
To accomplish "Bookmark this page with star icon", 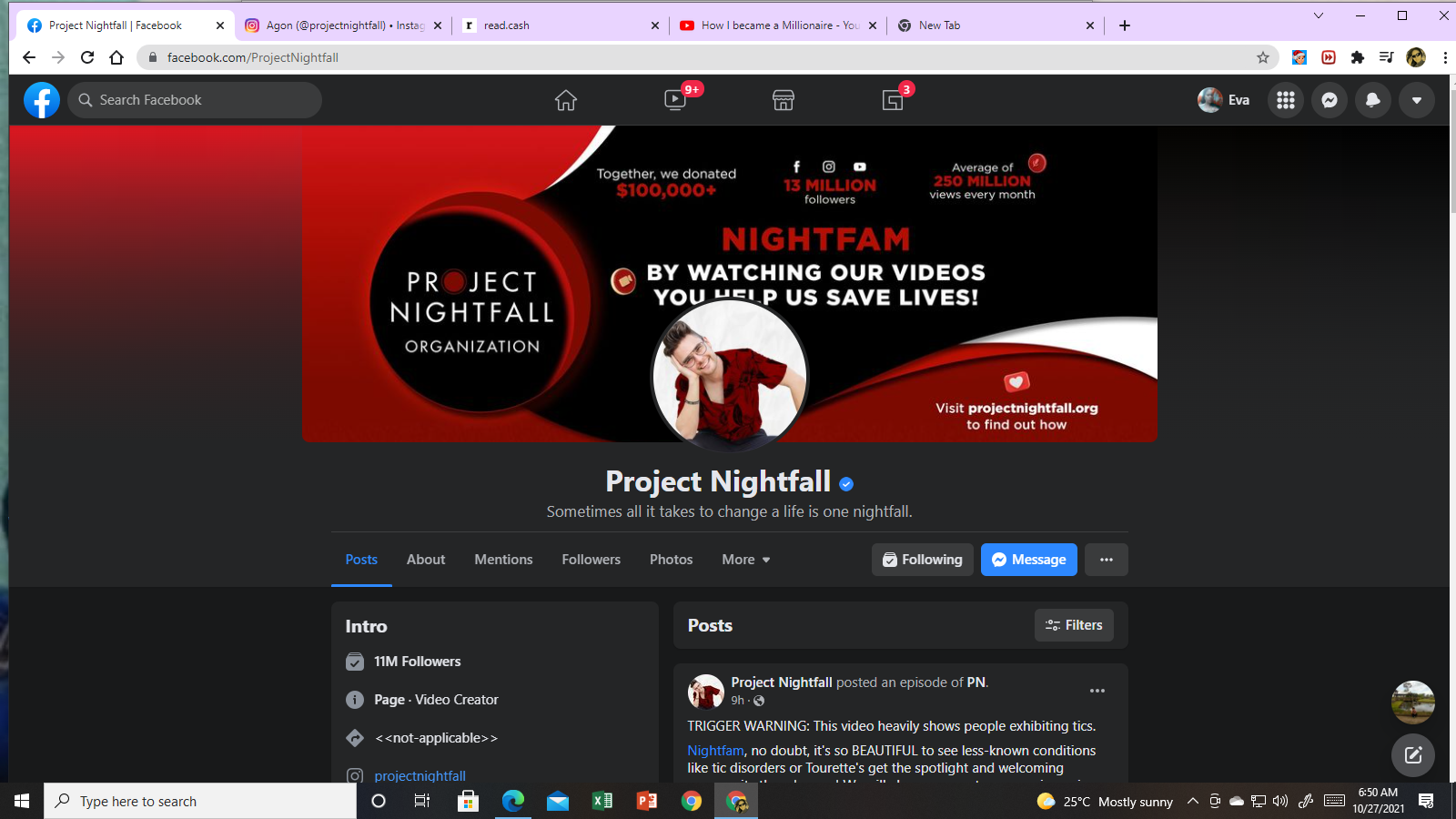I will click(1263, 57).
